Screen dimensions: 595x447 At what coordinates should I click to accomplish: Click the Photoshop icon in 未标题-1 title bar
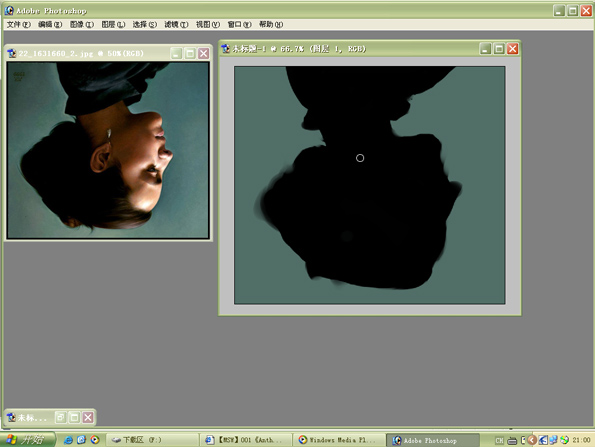pos(226,49)
